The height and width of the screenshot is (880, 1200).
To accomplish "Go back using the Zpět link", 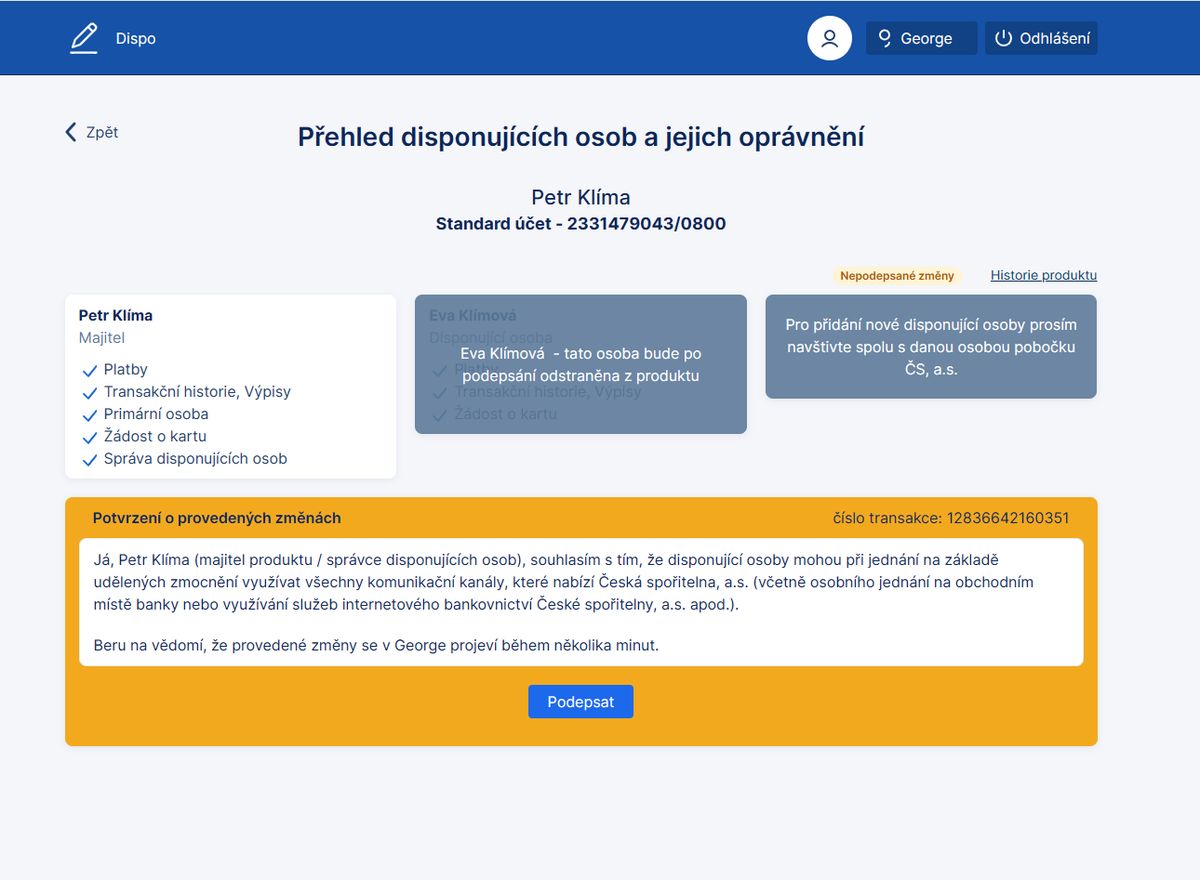I will coord(92,132).
